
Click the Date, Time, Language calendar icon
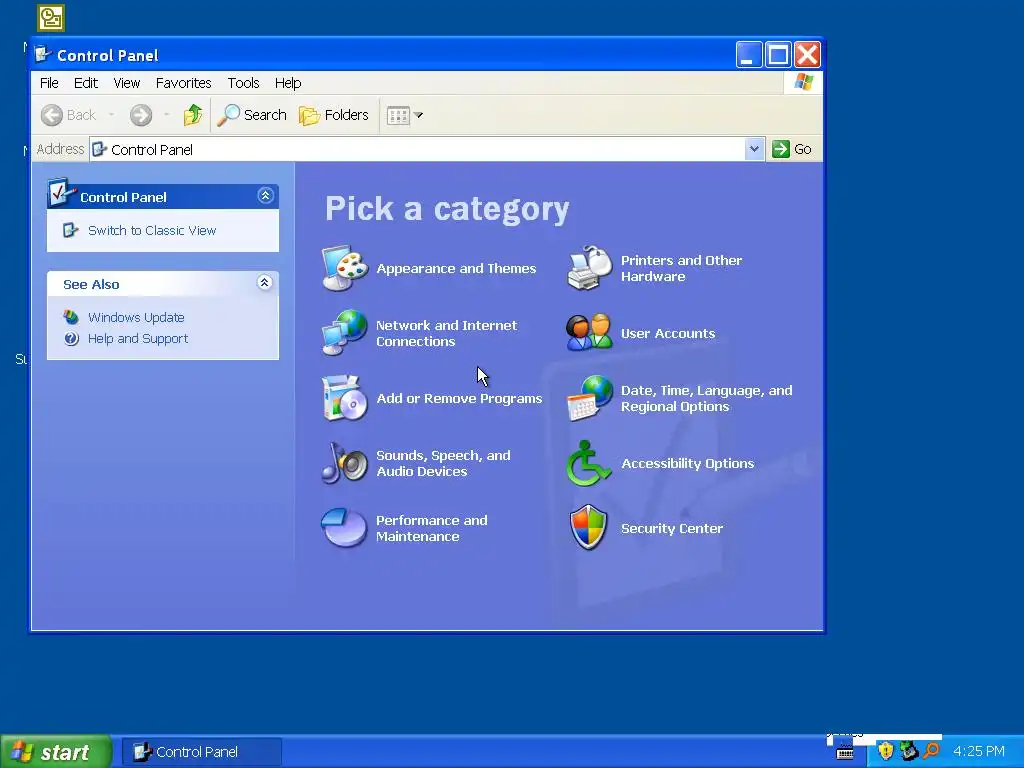(590, 398)
